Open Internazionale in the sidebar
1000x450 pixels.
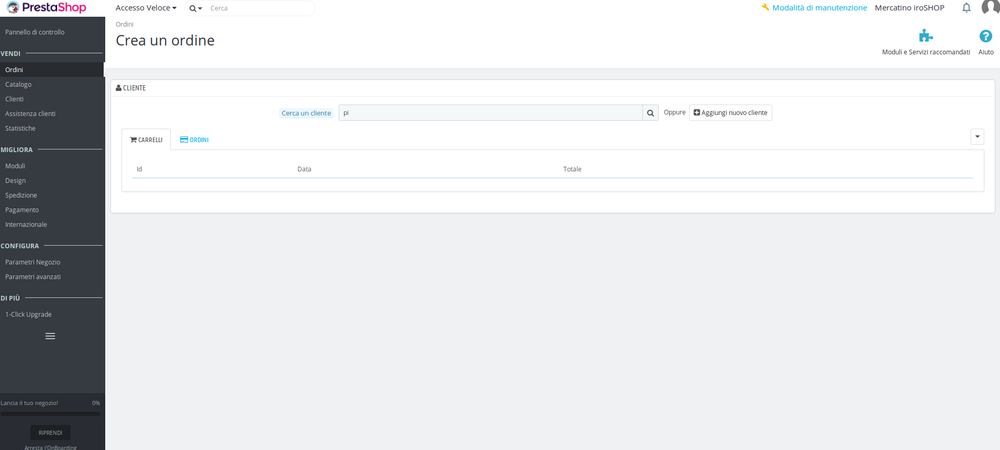[26, 224]
